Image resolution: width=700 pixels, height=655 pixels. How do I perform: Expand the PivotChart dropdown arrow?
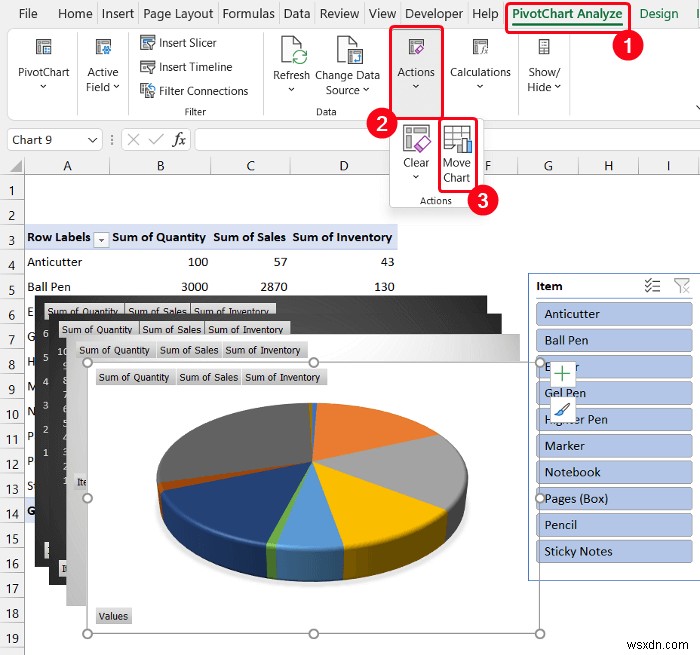[x=43, y=87]
